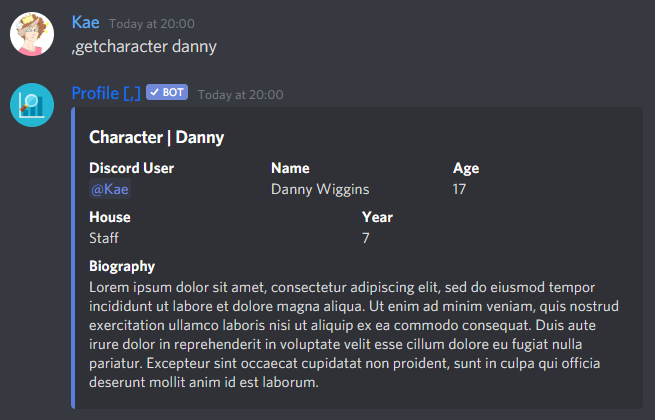Click the Name field label

[290, 168]
